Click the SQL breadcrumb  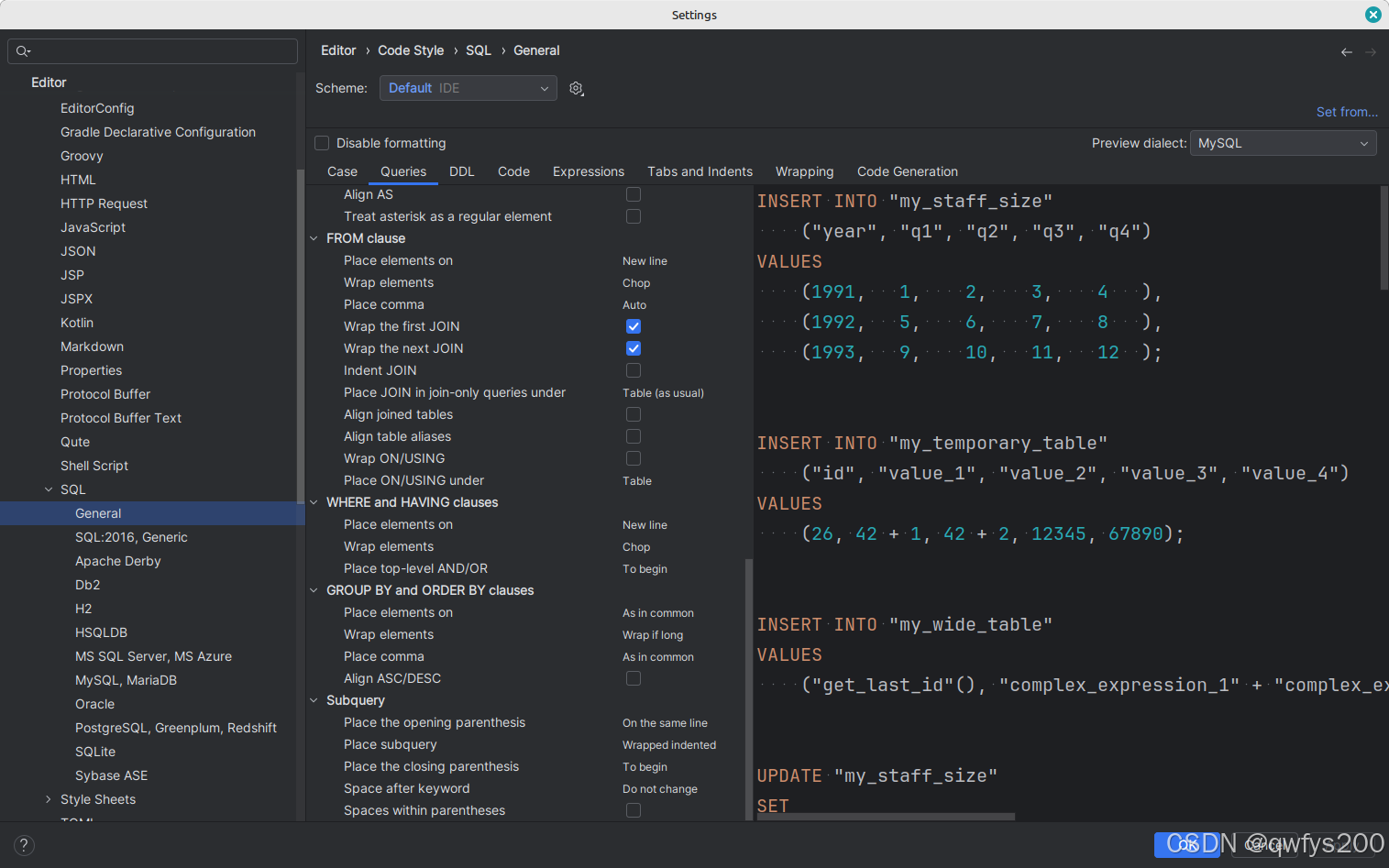click(479, 50)
